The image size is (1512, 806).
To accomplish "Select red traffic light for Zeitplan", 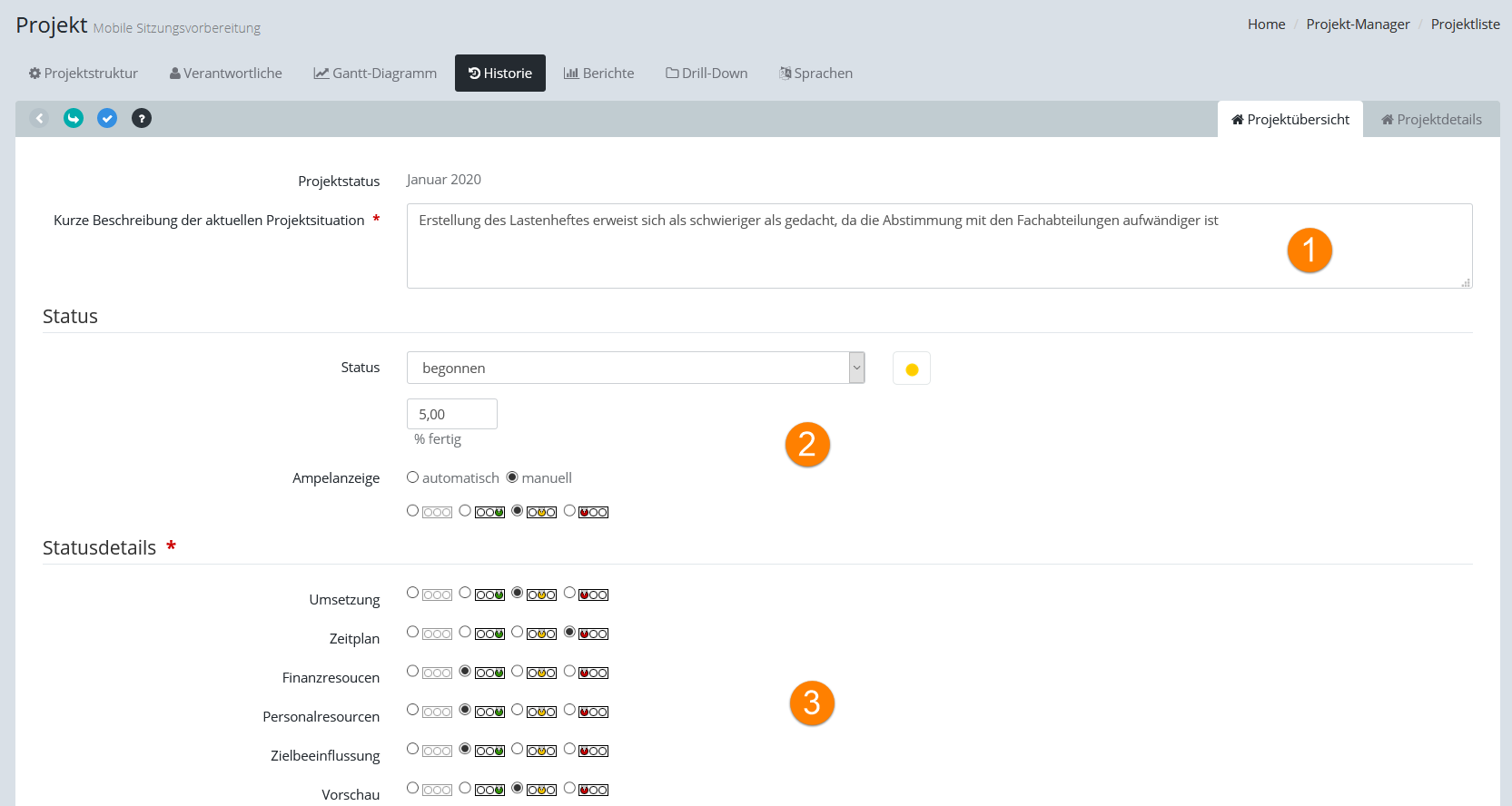I will tap(569, 632).
